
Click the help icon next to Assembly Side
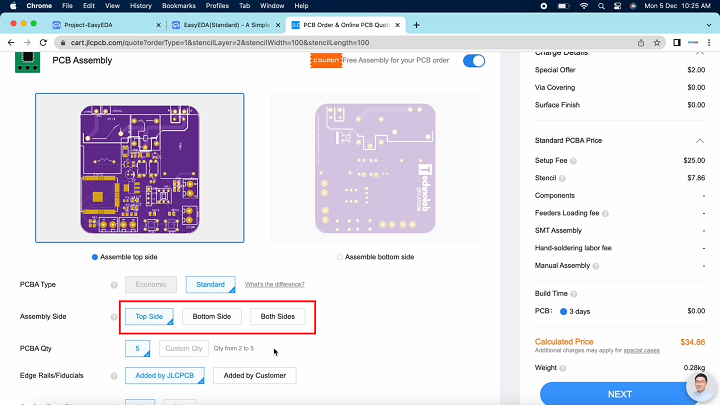click(x=114, y=317)
